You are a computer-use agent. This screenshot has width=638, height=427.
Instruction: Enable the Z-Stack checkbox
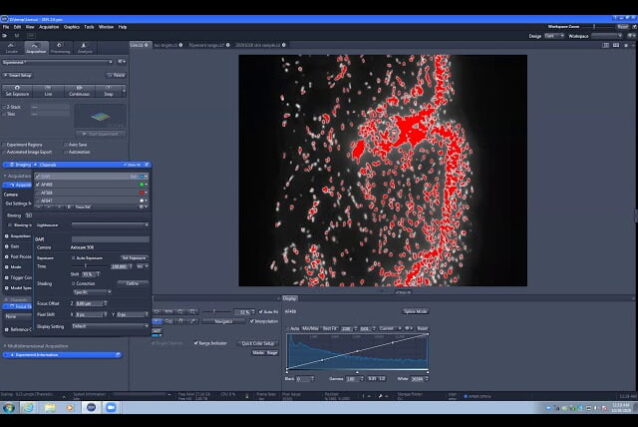pyautogui.click(x=5, y=106)
